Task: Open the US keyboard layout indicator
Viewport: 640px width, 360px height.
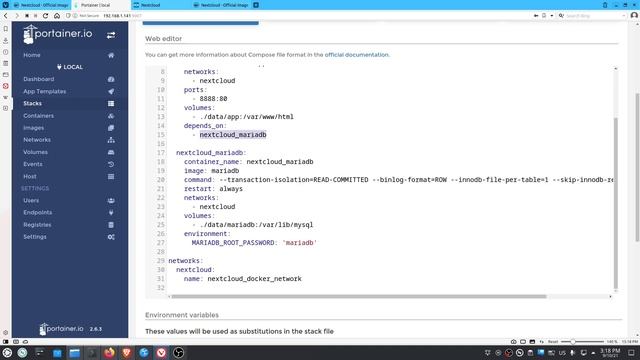Action: pos(562,353)
